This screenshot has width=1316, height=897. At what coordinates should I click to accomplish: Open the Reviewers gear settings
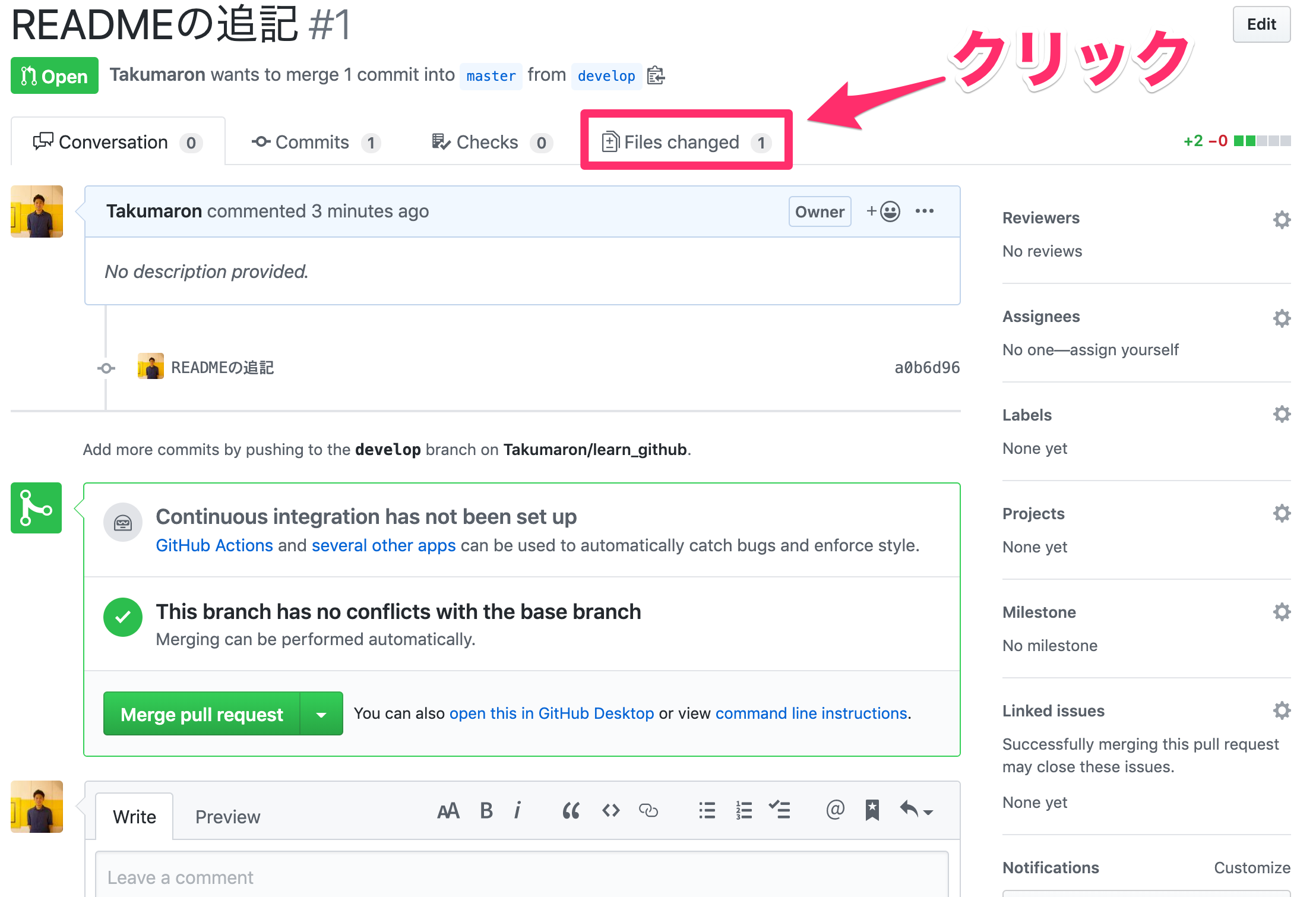[1282, 219]
